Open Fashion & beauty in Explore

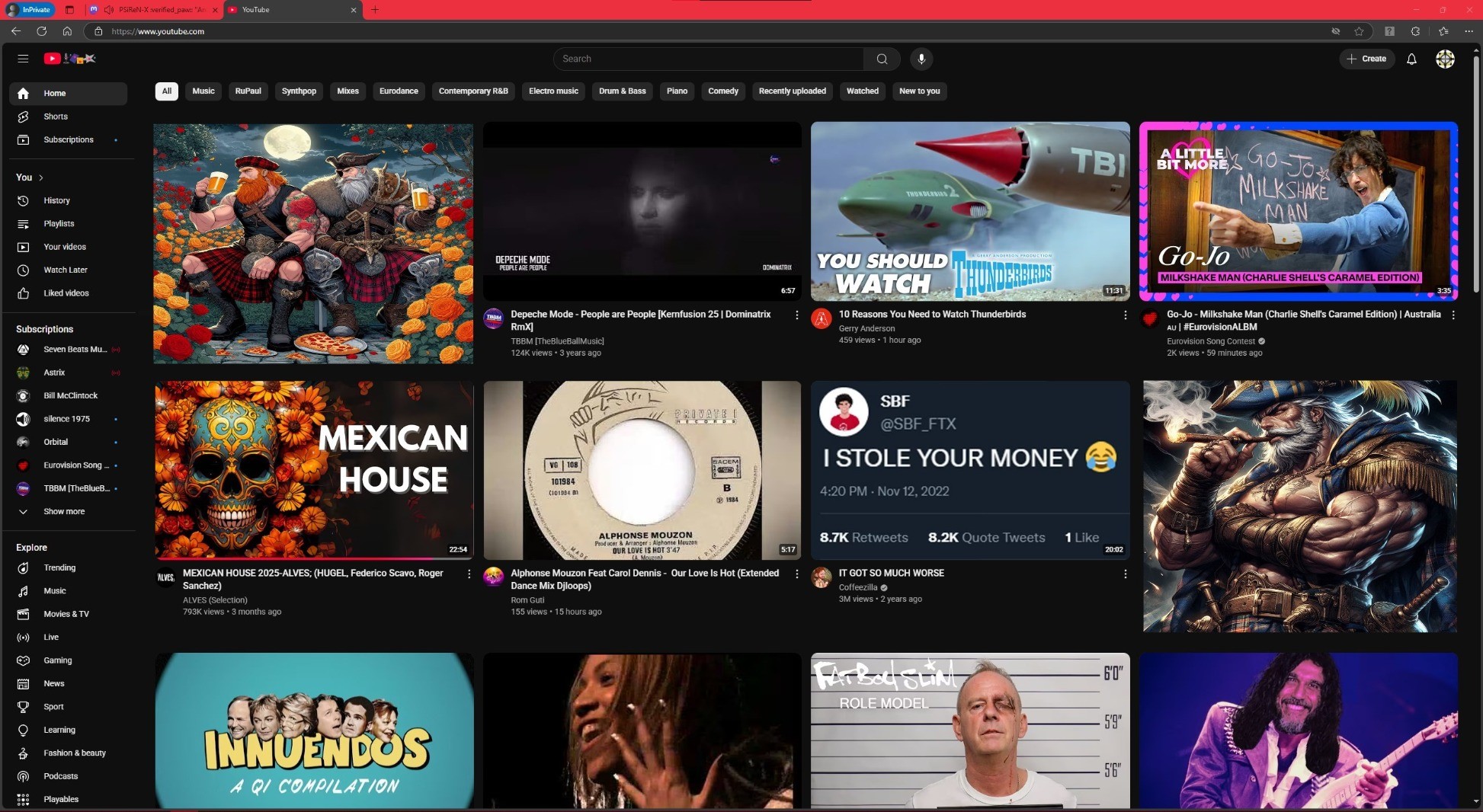[68, 753]
